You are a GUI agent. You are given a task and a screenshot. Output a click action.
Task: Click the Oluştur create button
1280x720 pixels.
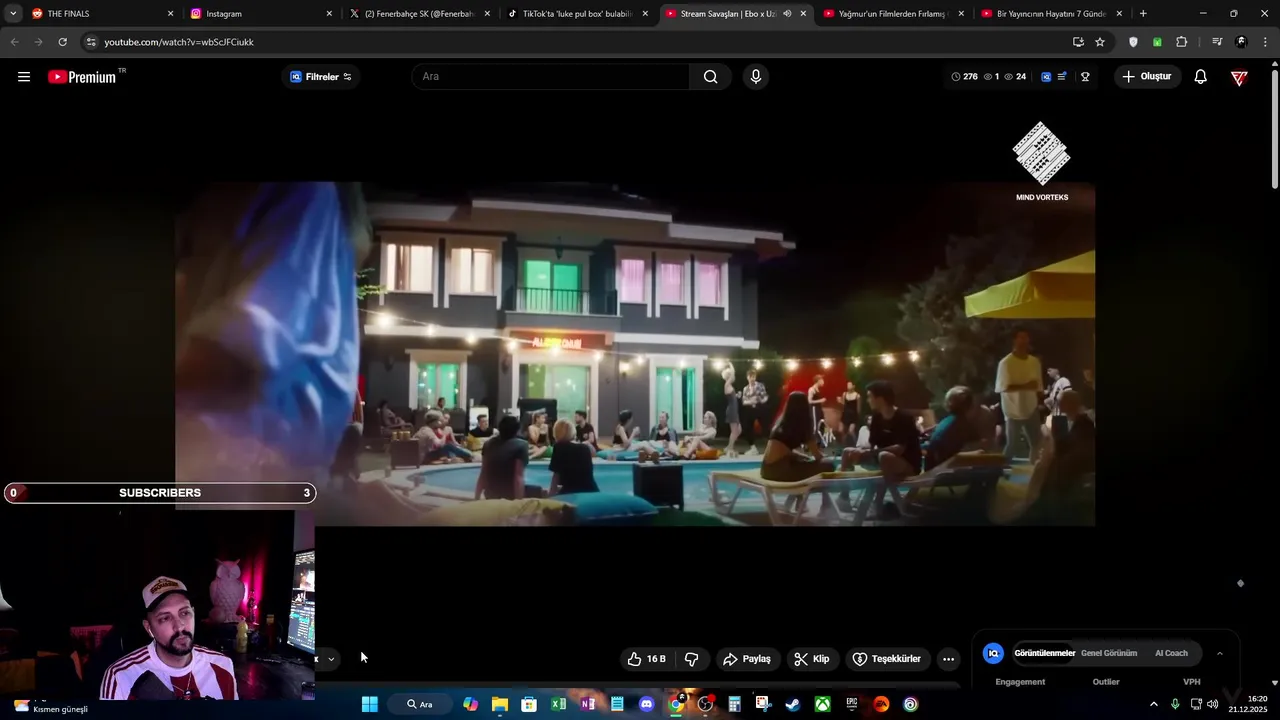1147,77
